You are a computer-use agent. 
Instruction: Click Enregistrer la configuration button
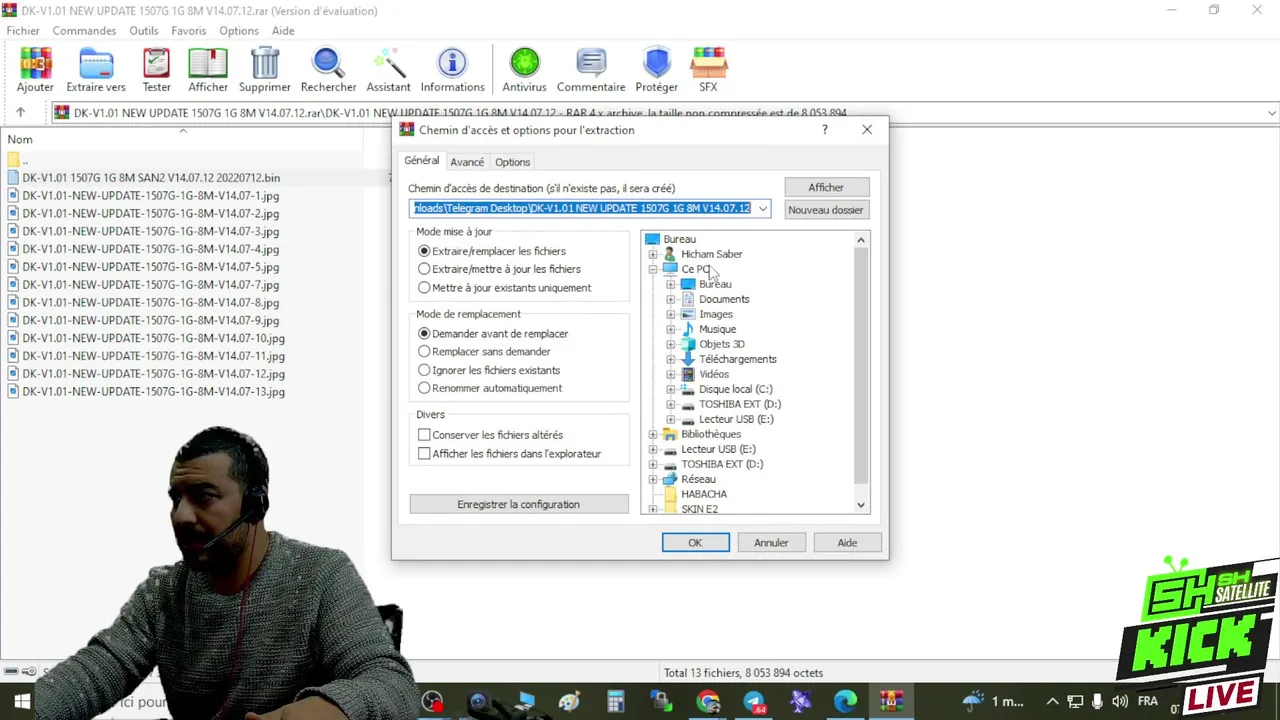[x=518, y=505]
